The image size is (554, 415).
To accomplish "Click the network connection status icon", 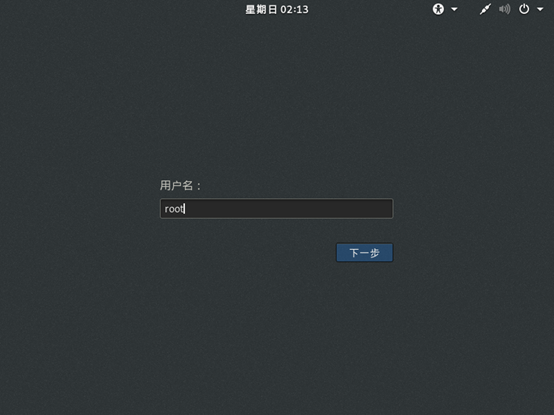I will 485,9.
